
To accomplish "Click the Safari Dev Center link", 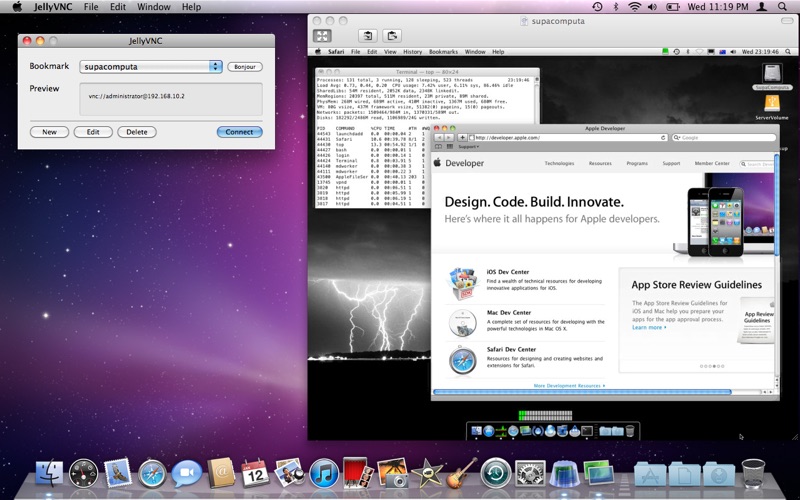I will (x=511, y=349).
